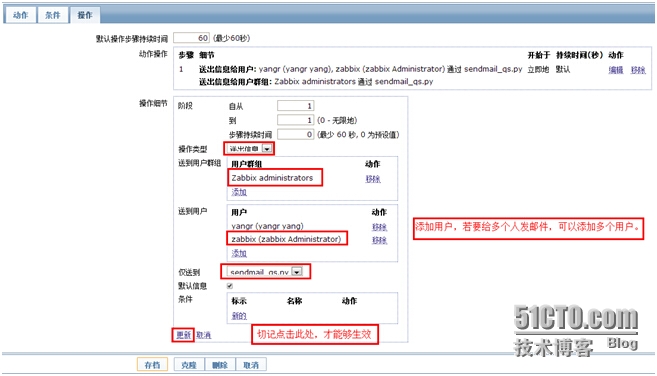This screenshot has width=657, height=376.
Task: Toggle the 默认信息 checkbox
Action: (x=230, y=286)
